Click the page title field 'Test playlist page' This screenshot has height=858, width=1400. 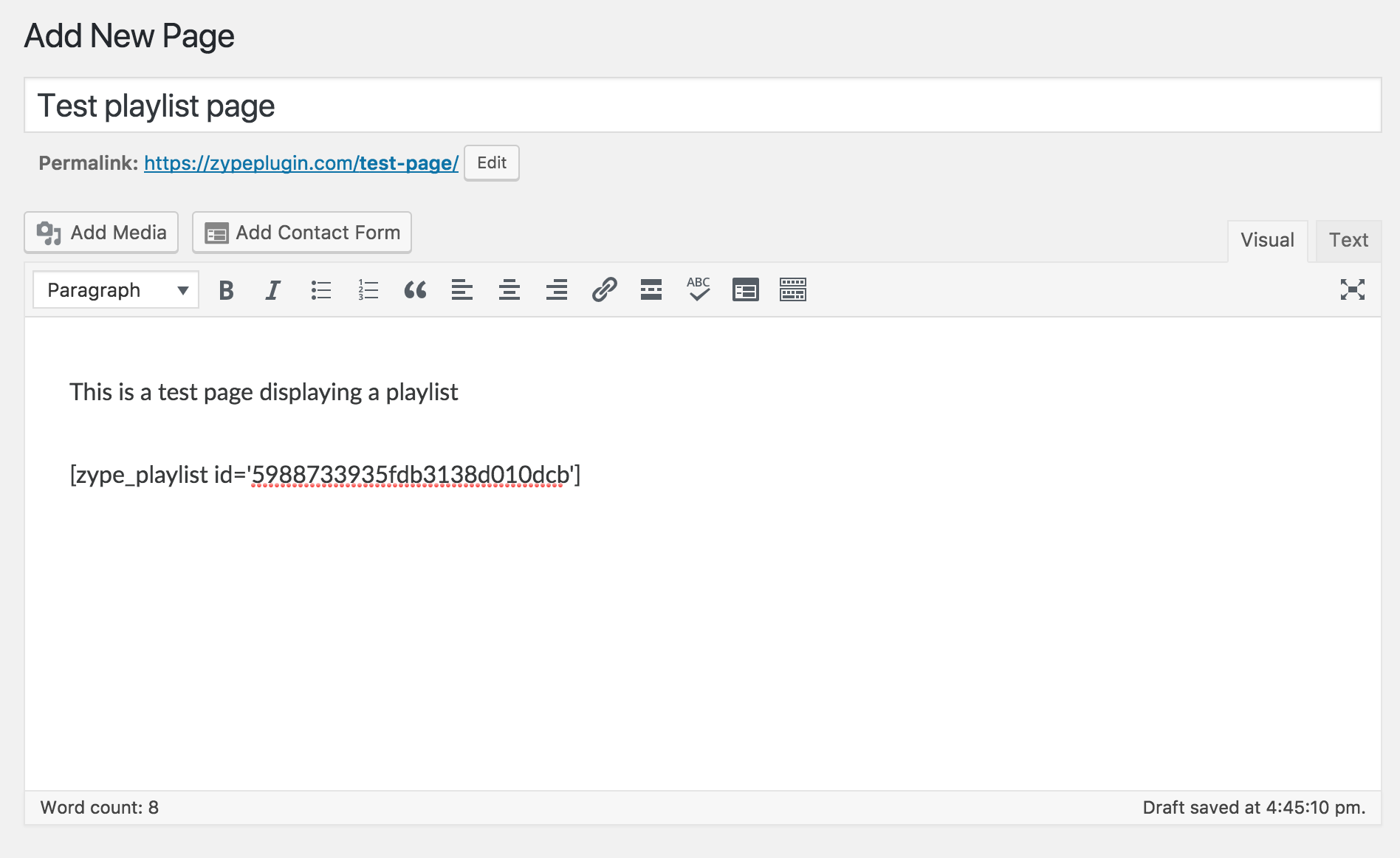(x=702, y=106)
